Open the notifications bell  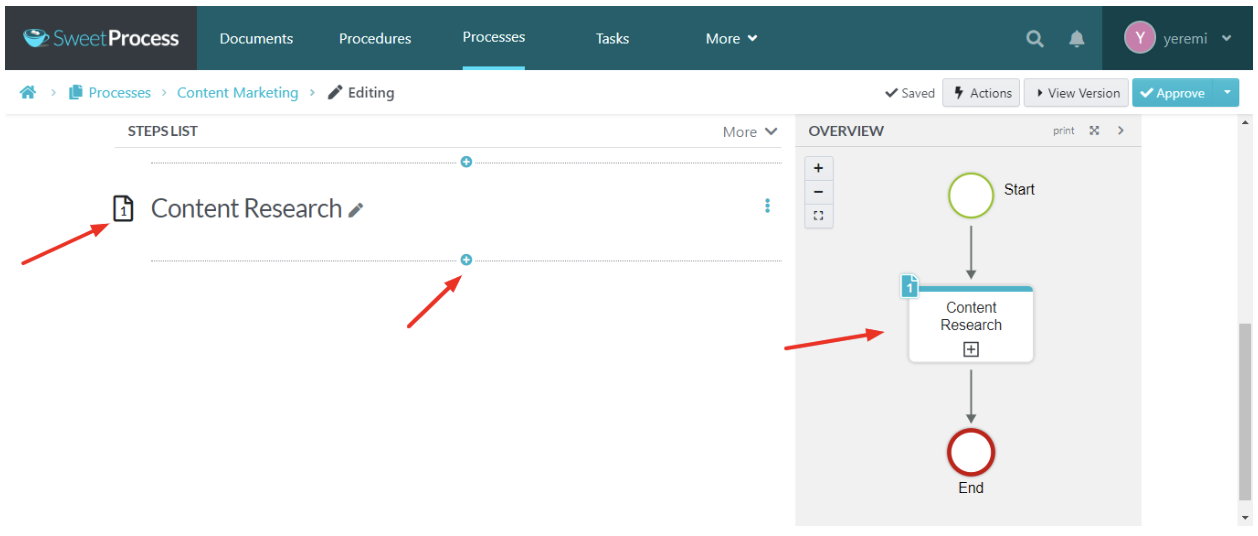[x=1077, y=39]
